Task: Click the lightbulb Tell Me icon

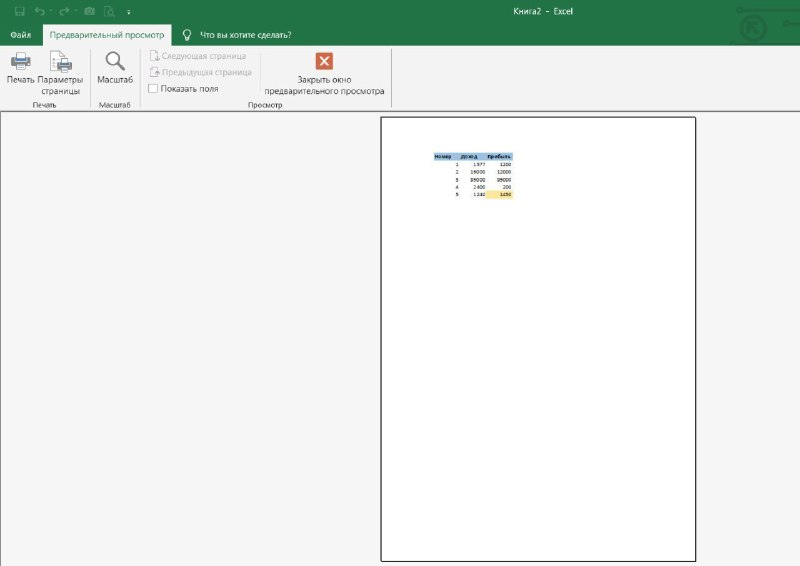Action: 187,35
